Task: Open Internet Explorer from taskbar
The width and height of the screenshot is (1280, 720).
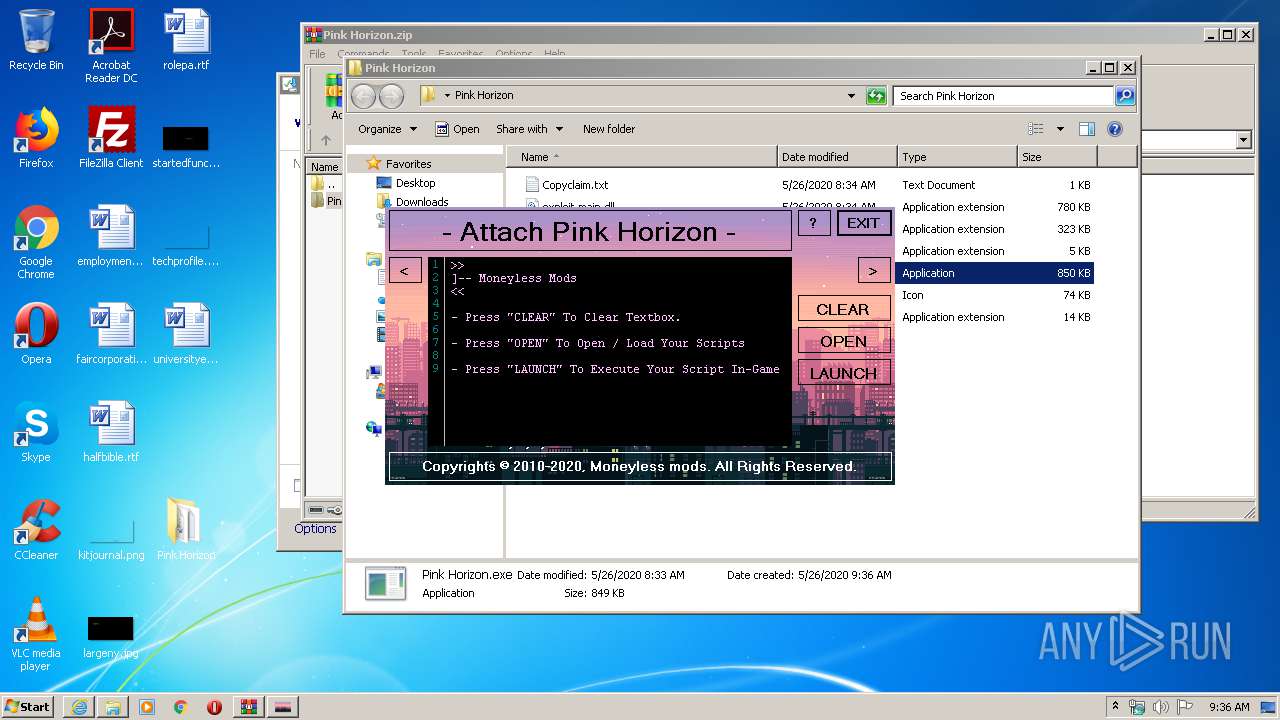Action: (x=79, y=707)
